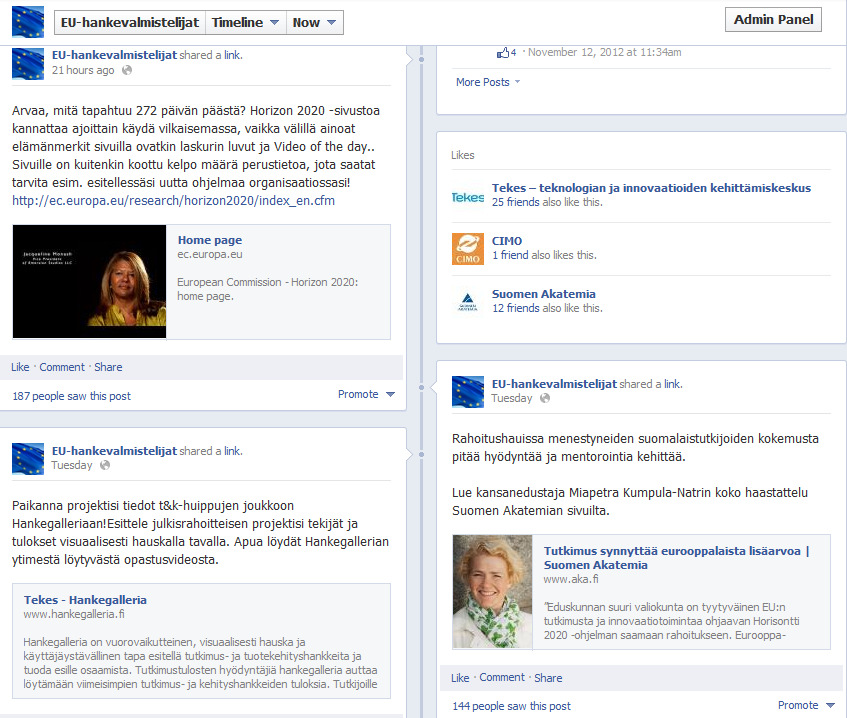847x718 pixels.
Task: Open the ec.europa.eu horizon2020 URL link
Action: coord(173,201)
